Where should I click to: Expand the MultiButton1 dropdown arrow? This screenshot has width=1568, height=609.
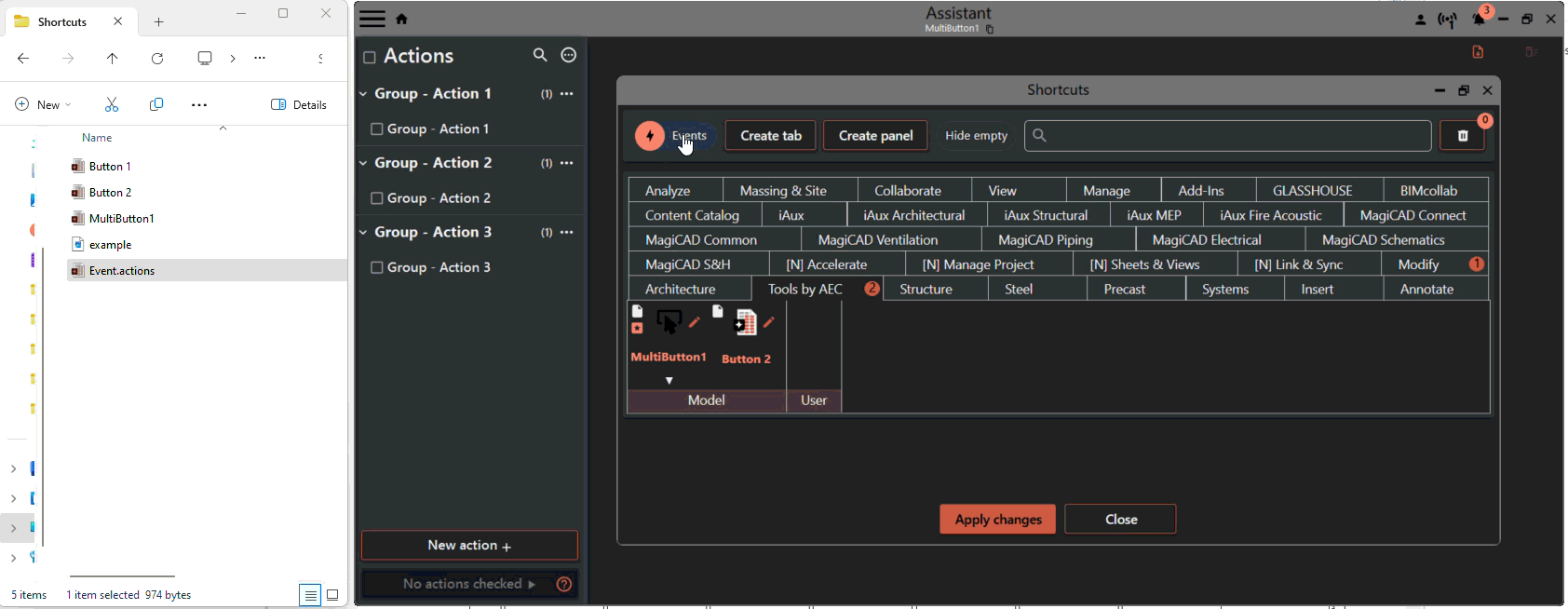coord(669,381)
